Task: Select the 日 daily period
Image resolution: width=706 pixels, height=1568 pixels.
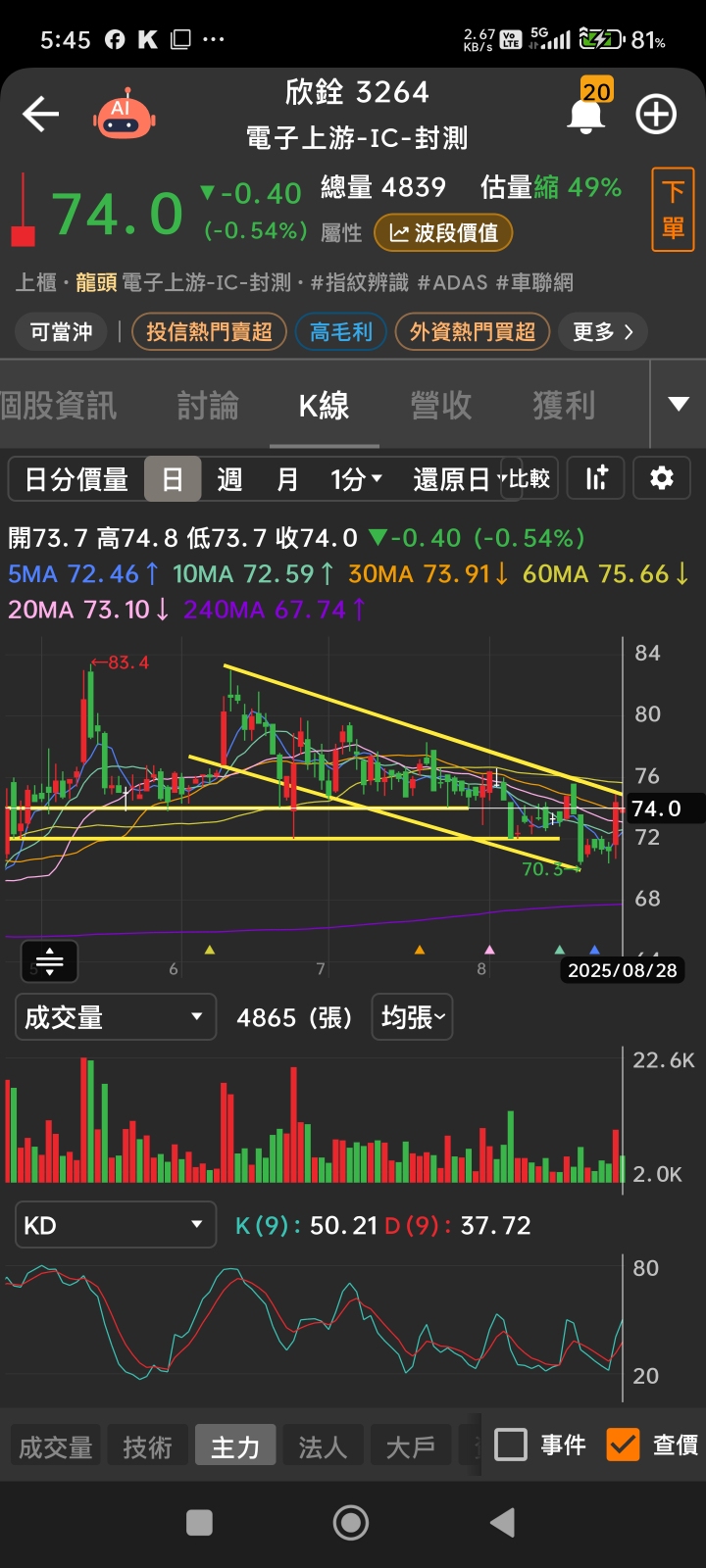Action: 173,479
